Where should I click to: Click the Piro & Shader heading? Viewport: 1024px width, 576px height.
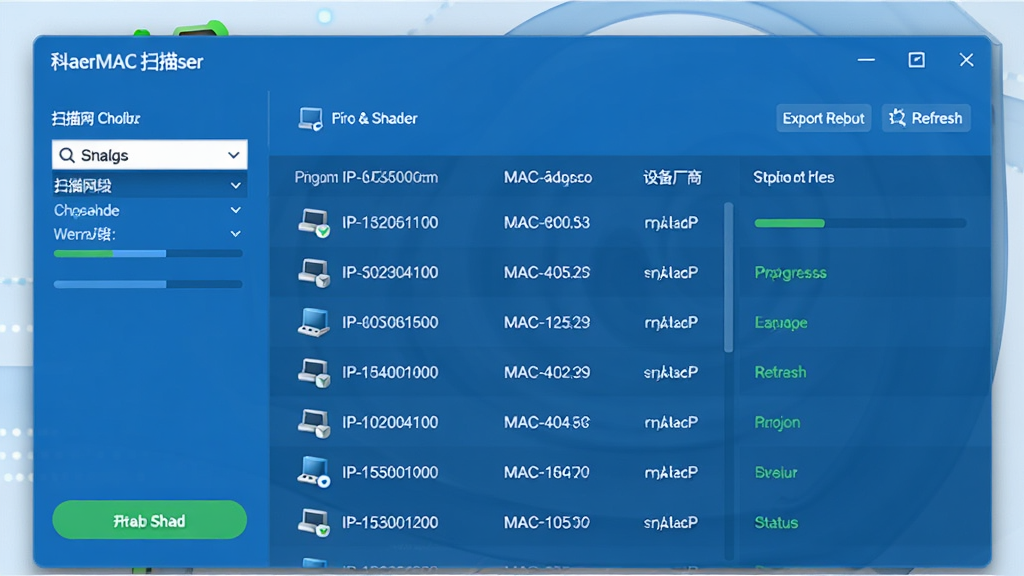[x=374, y=118]
